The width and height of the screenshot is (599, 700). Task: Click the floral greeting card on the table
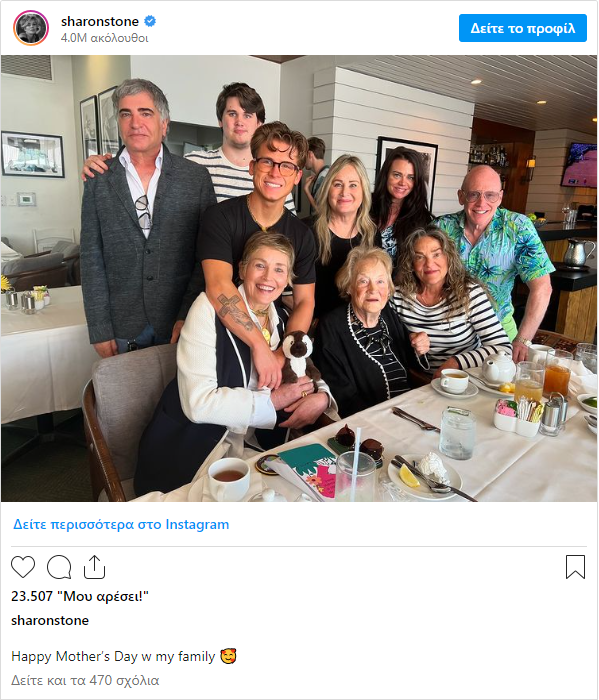click(x=308, y=471)
